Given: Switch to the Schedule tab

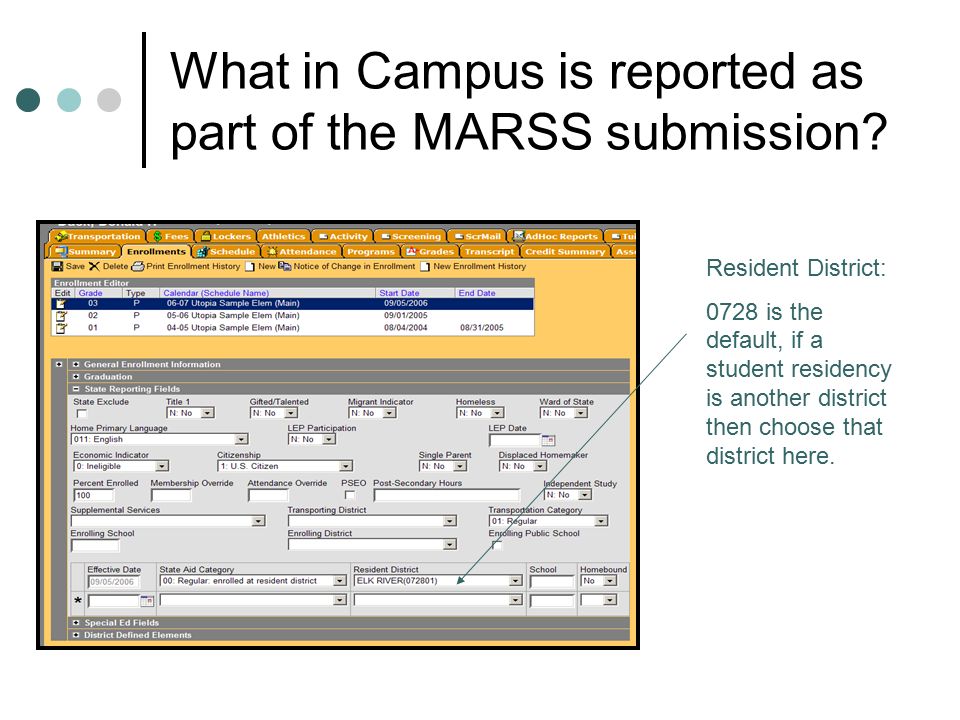Looking at the screenshot, I should point(226,252).
